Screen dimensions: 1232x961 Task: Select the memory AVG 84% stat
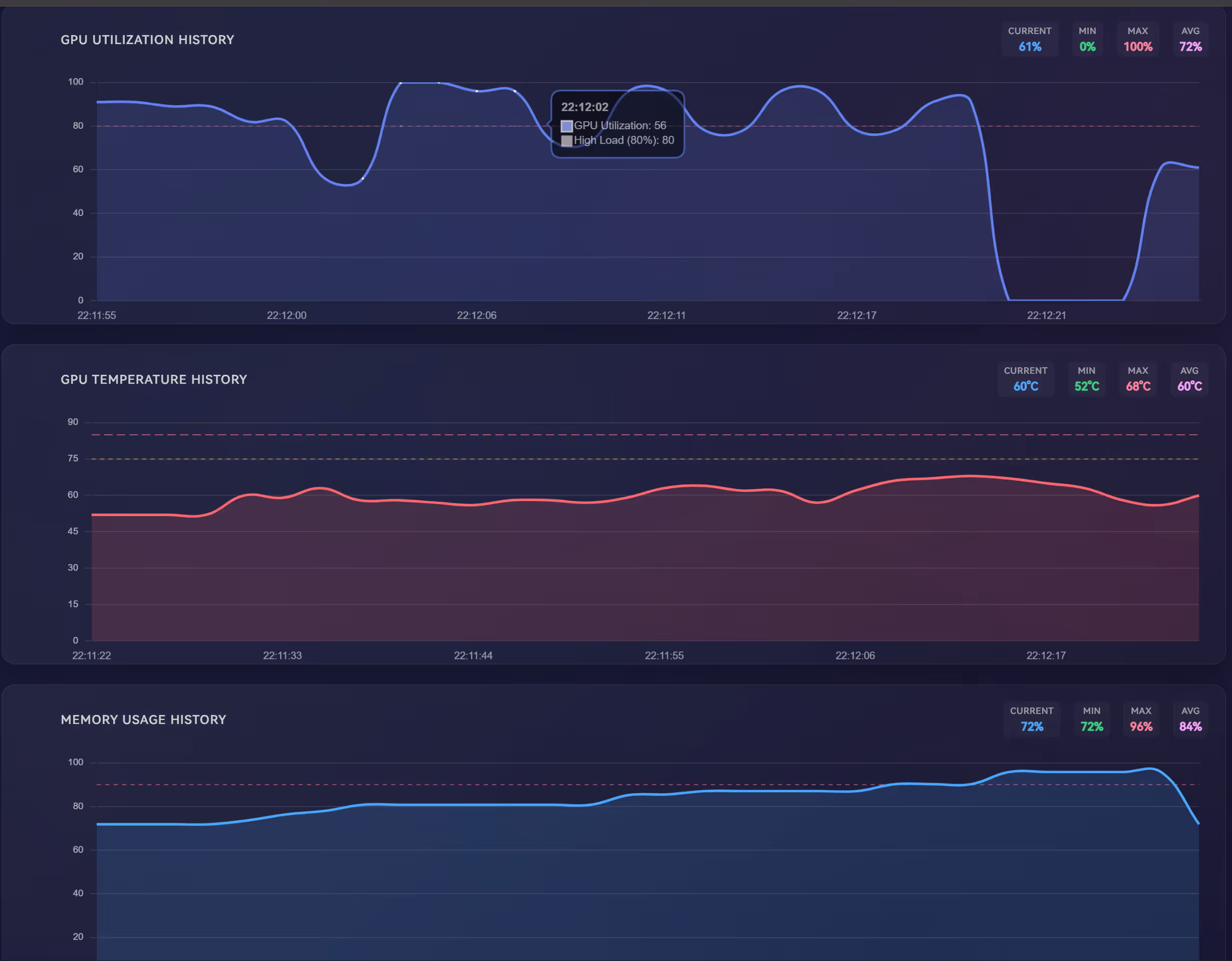(x=1190, y=719)
